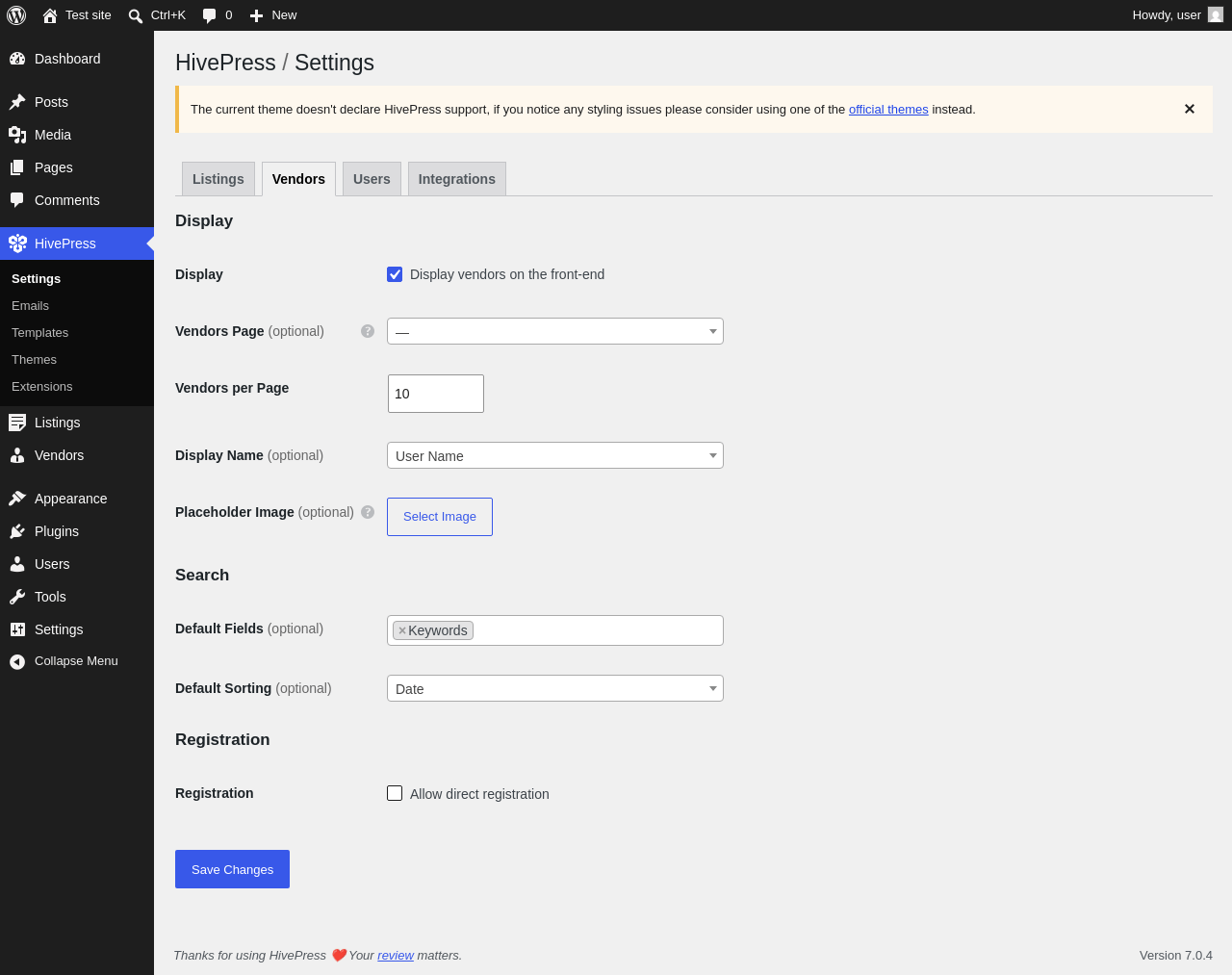Screen dimensions: 1232x975
Task: Click the Settings sliders icon in sidebar
Action: (x=17, y=629)
